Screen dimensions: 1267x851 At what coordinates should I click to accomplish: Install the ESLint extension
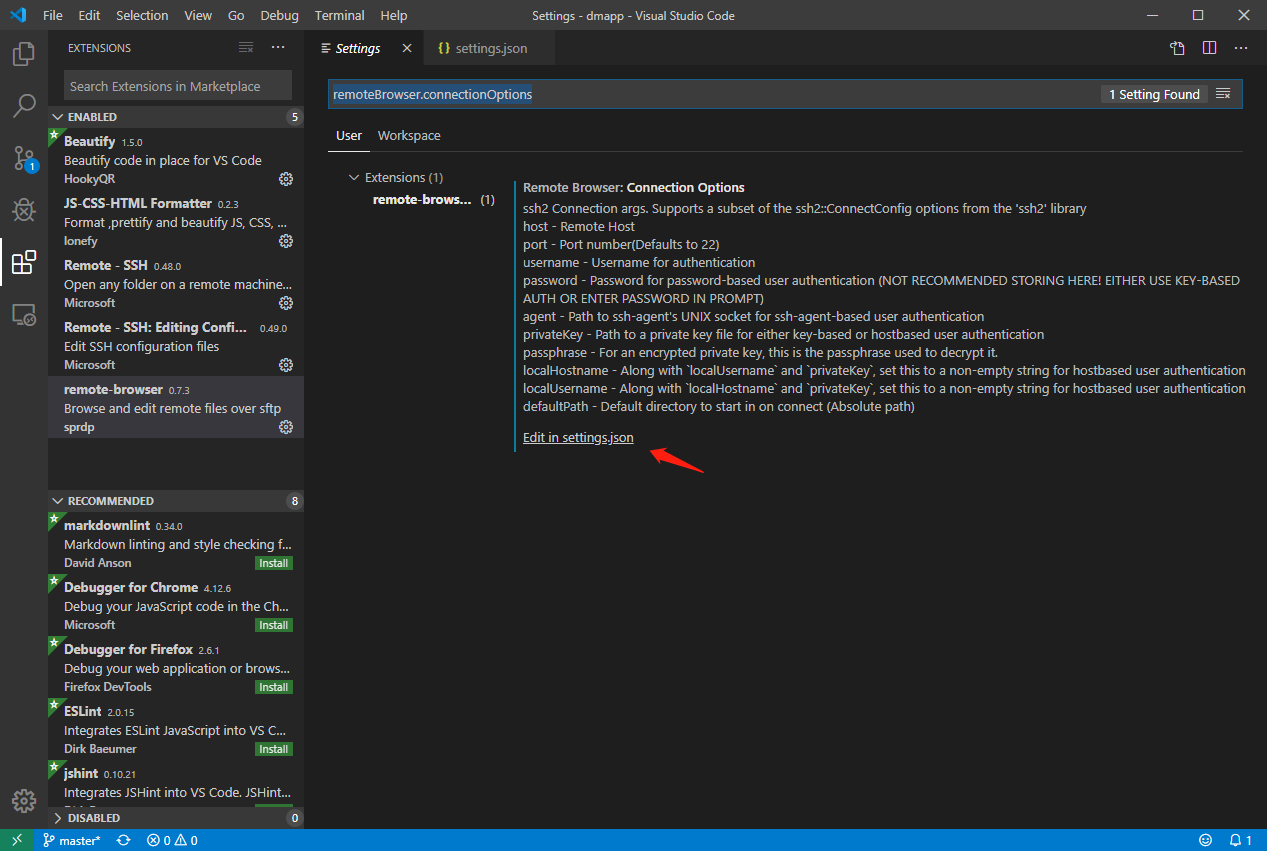pyautogui.click(x=274, y=749)
